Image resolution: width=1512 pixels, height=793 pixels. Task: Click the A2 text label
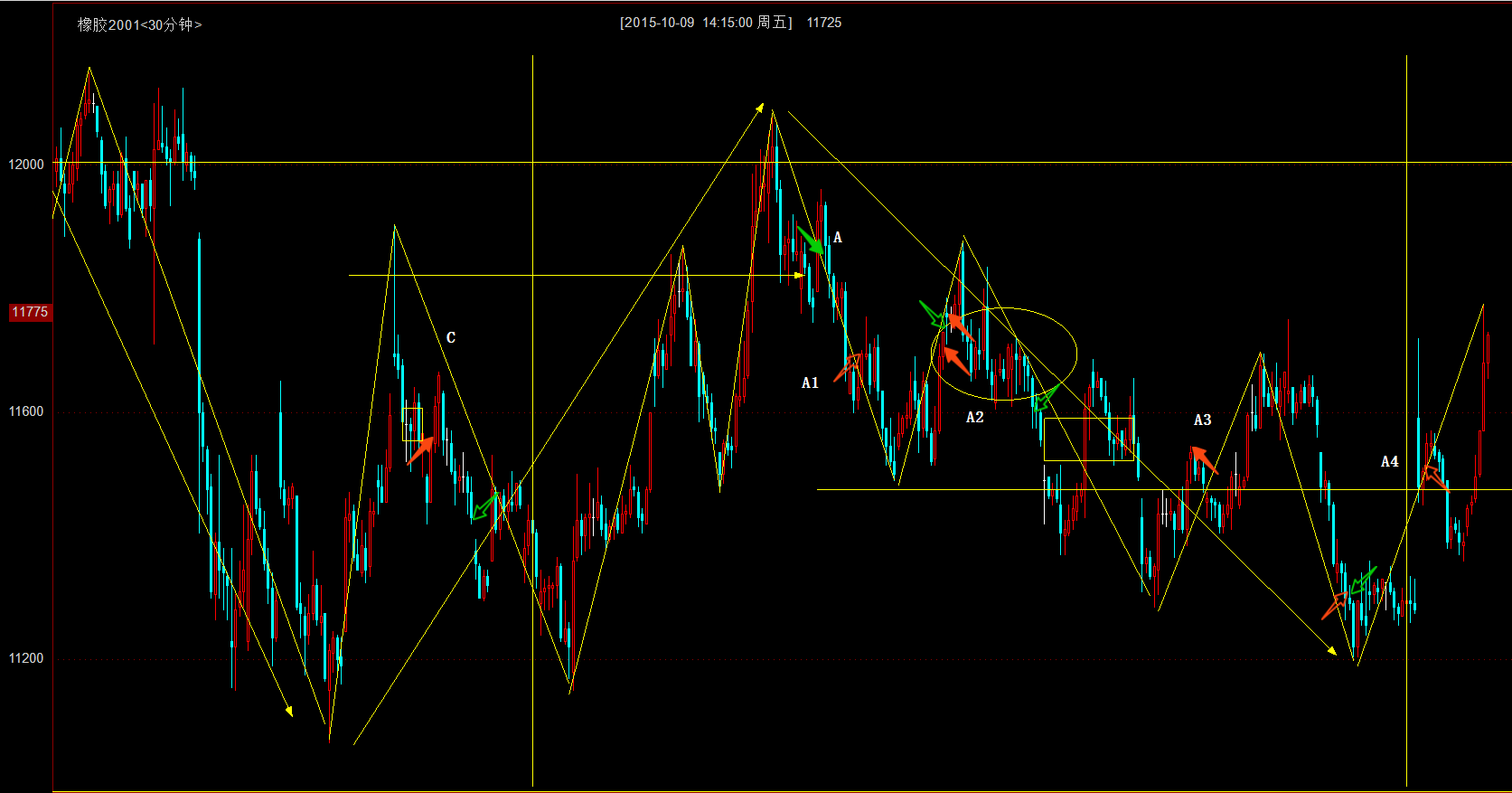[974, 418]
